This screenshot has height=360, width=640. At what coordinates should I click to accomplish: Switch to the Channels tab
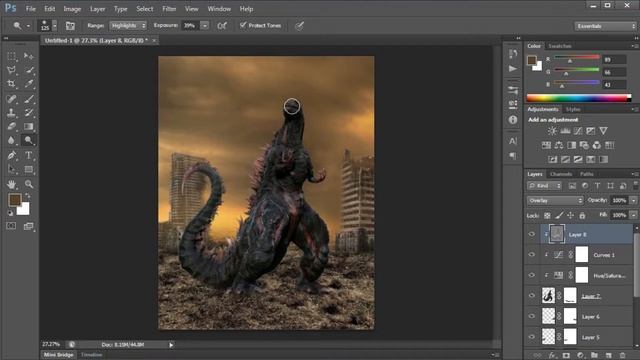point(561,174)
